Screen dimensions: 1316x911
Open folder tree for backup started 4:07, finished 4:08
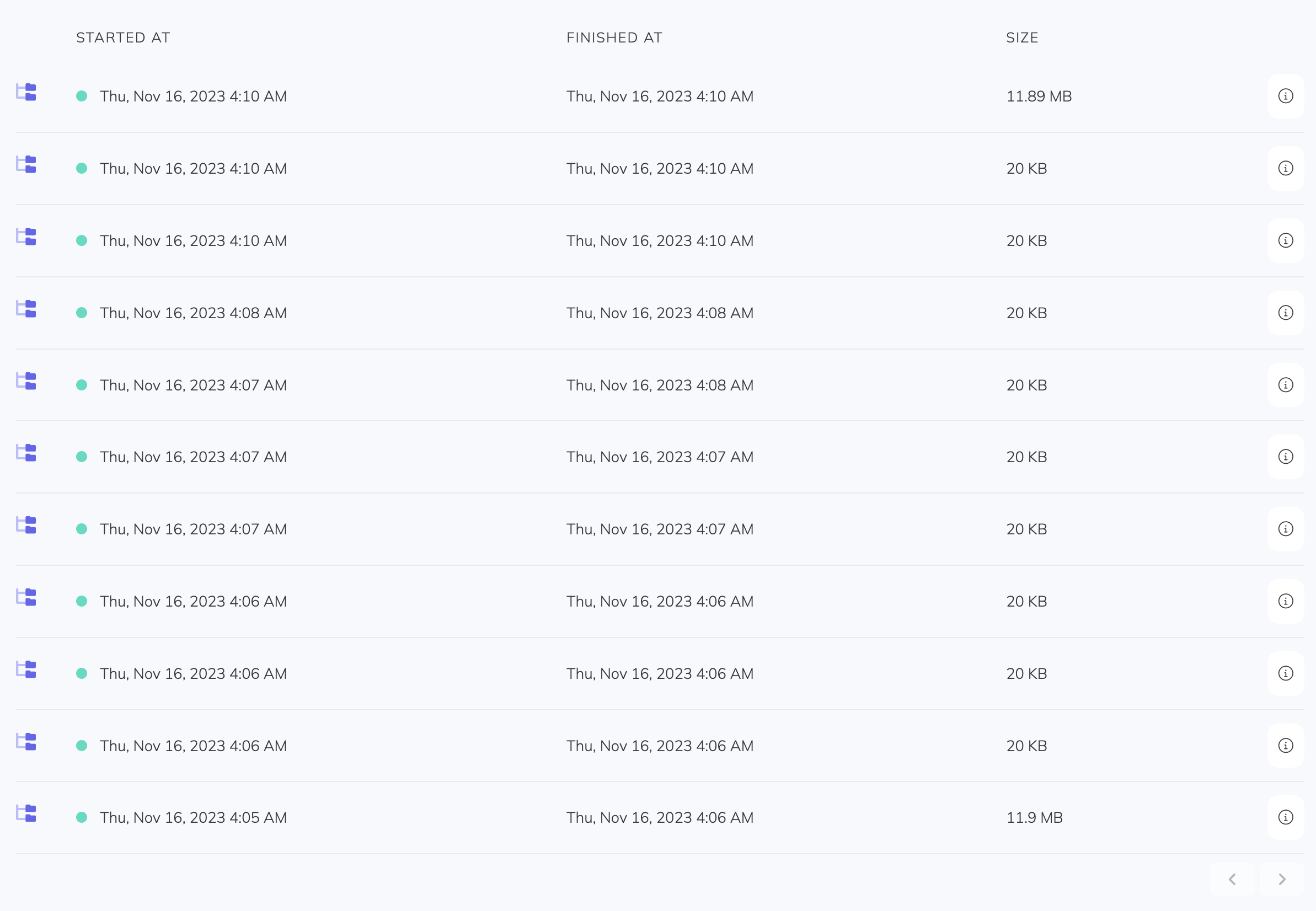pos(26,381)
